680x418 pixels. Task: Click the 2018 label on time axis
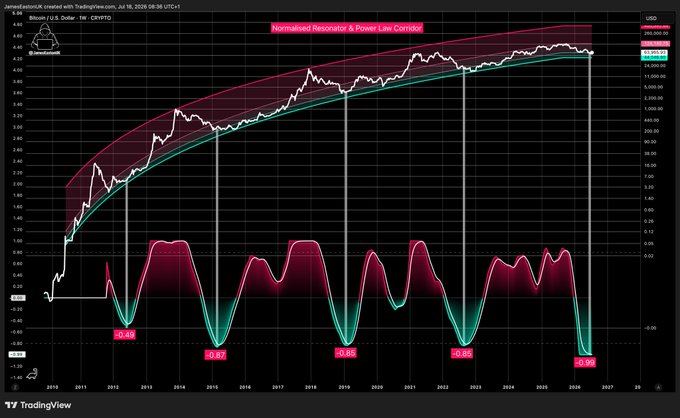311,387
